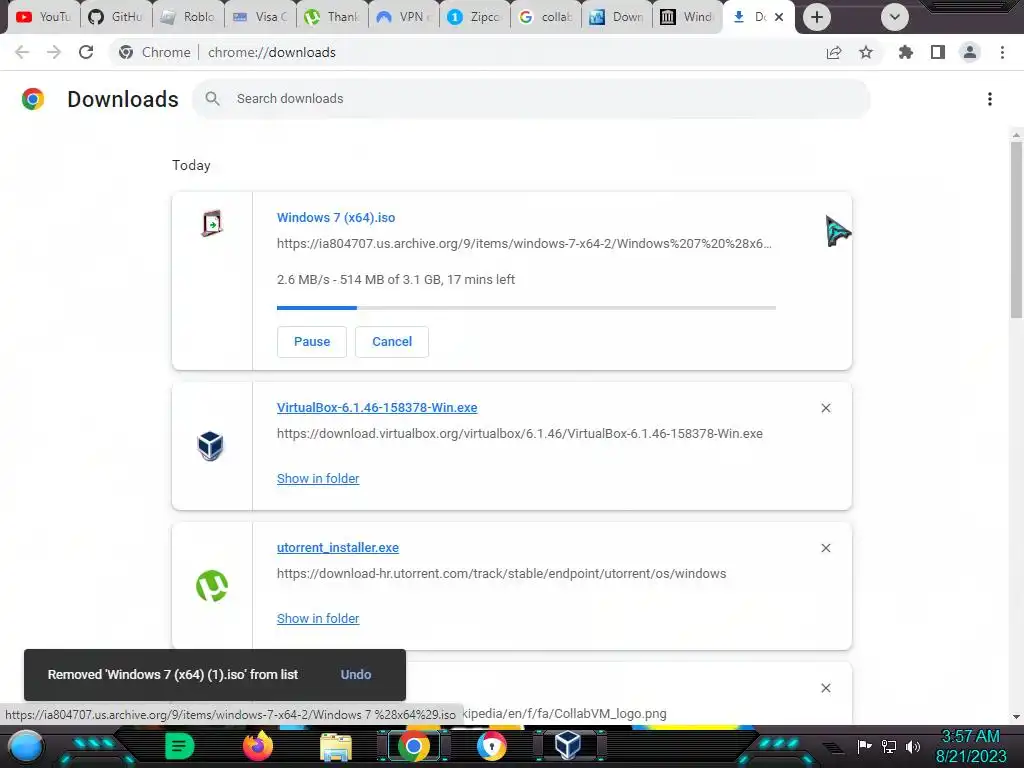Click the Windows 7 iso file icon

pos(212,223)
